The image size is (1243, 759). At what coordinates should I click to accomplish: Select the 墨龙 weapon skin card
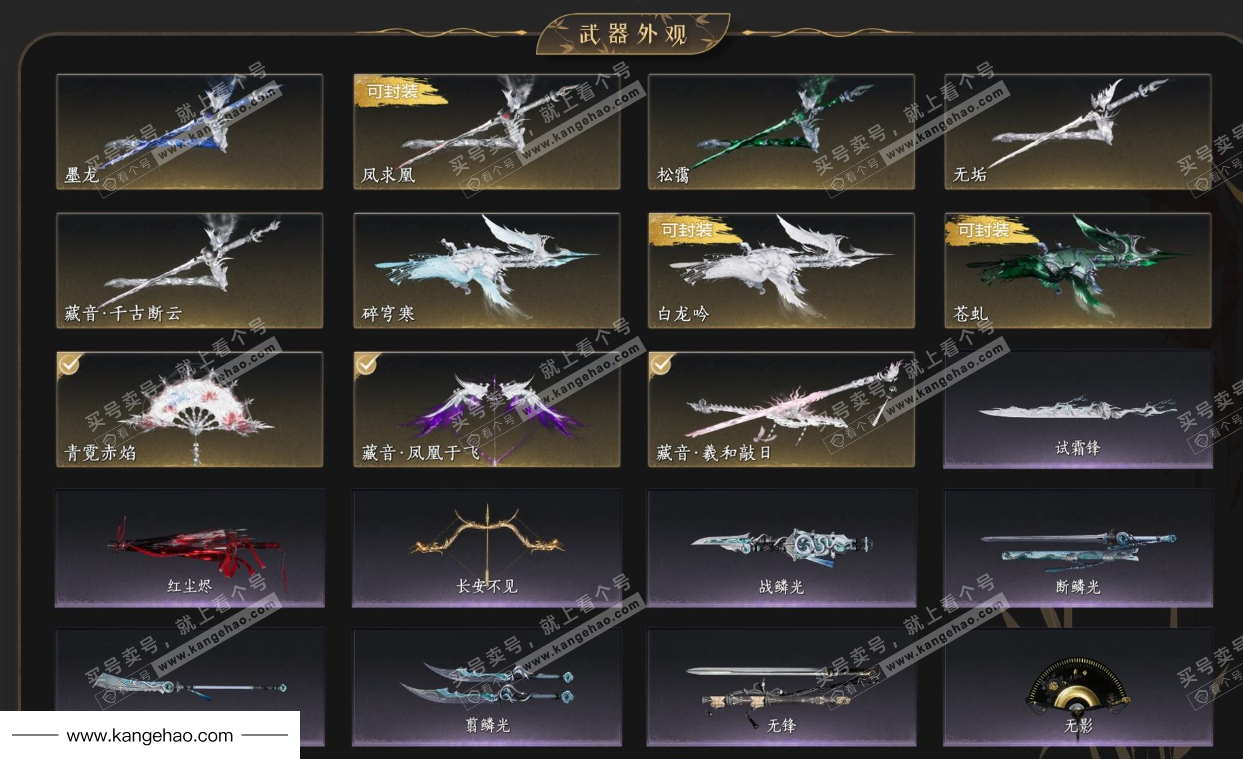click(x=189, y=131)
